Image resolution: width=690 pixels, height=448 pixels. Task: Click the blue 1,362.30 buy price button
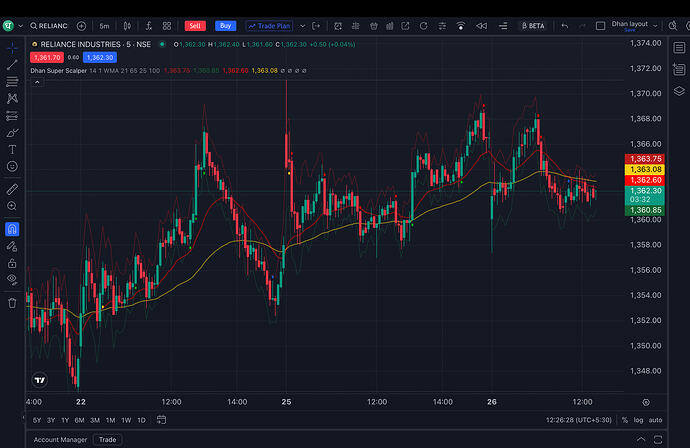point(100,57)
